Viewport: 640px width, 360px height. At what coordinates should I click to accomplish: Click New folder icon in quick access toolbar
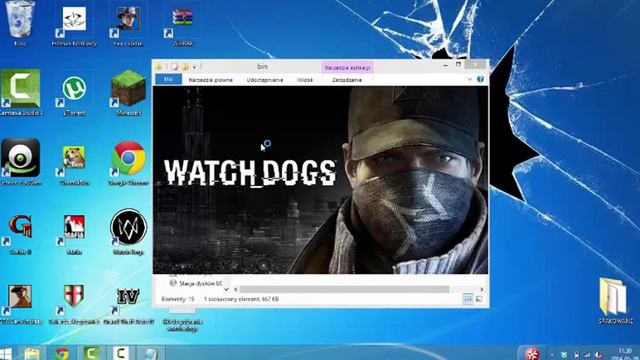185,66
